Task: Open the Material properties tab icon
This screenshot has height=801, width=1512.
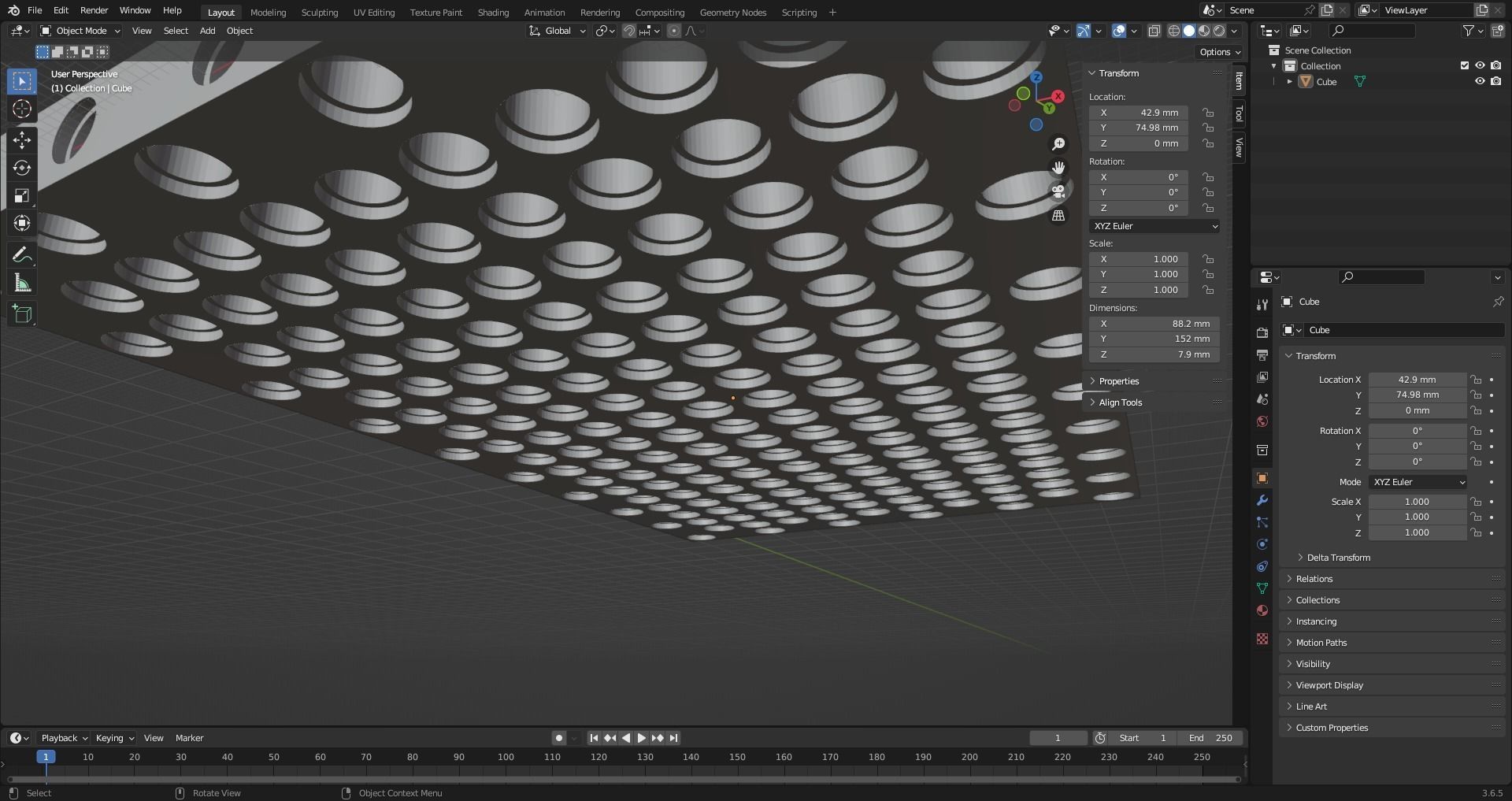Action: tap(1262, 610)
